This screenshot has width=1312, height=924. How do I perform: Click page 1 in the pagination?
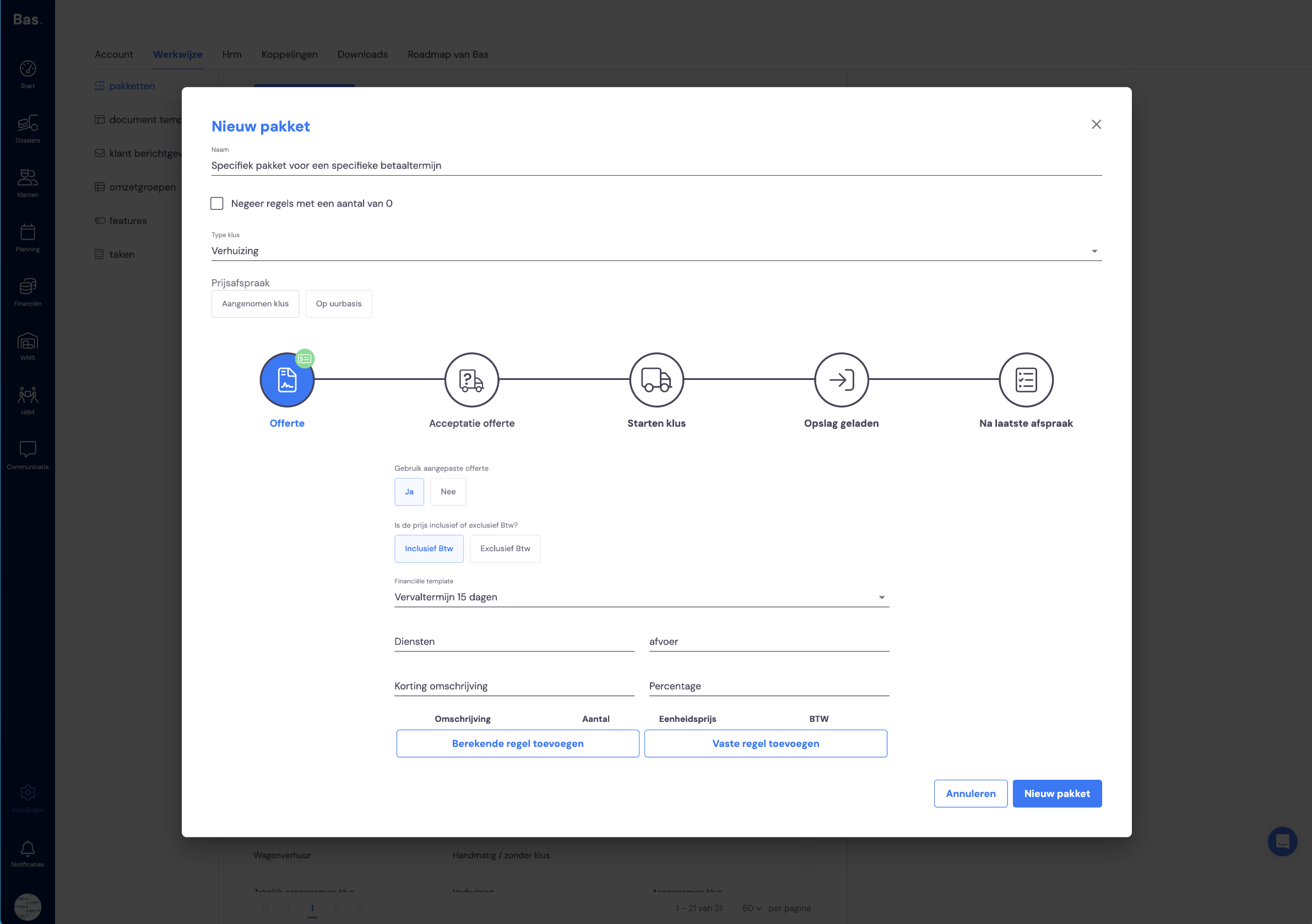312,908
